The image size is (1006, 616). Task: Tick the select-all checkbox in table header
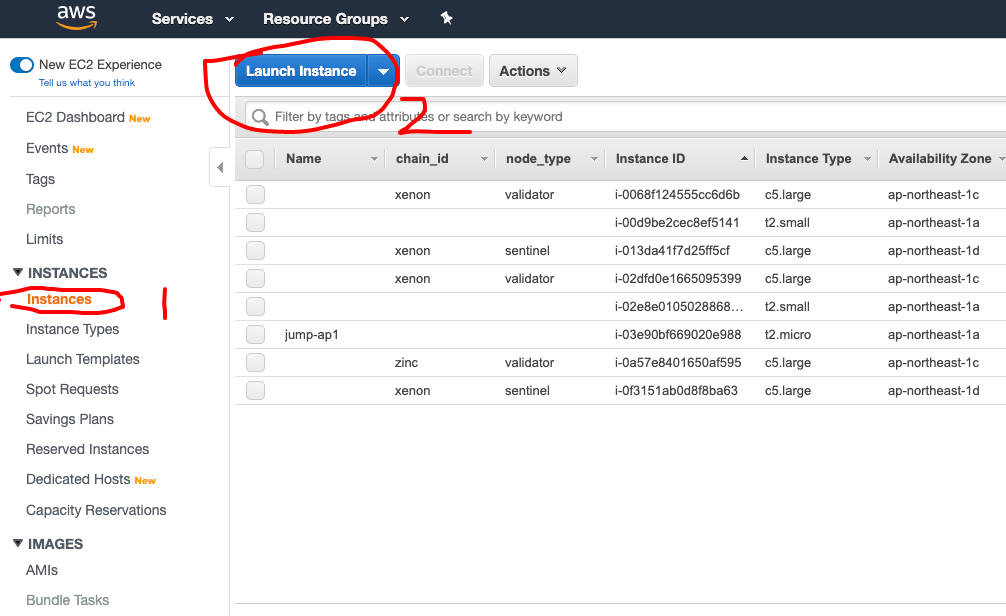(255, 158)
